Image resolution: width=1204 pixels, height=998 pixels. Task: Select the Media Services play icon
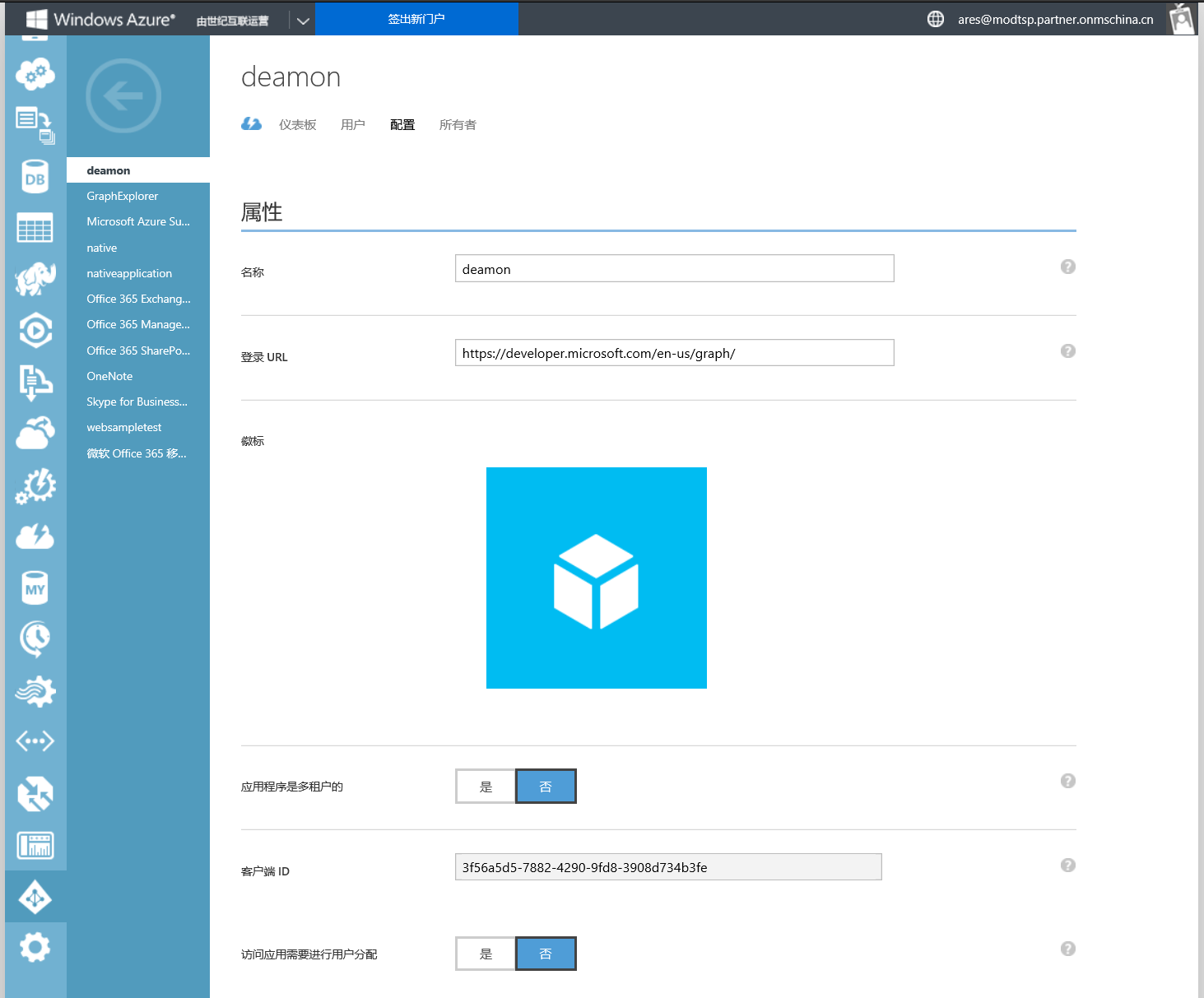click(35, 330)
